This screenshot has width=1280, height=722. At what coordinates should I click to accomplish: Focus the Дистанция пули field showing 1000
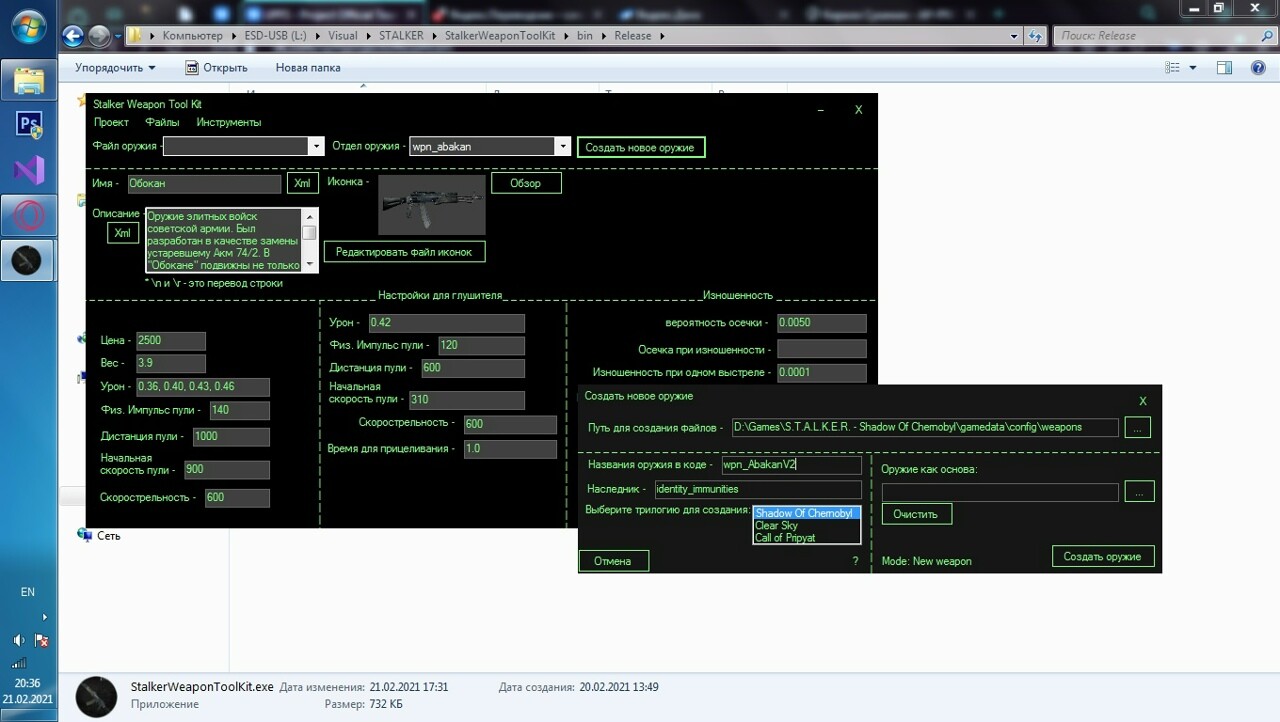(231, 436)
